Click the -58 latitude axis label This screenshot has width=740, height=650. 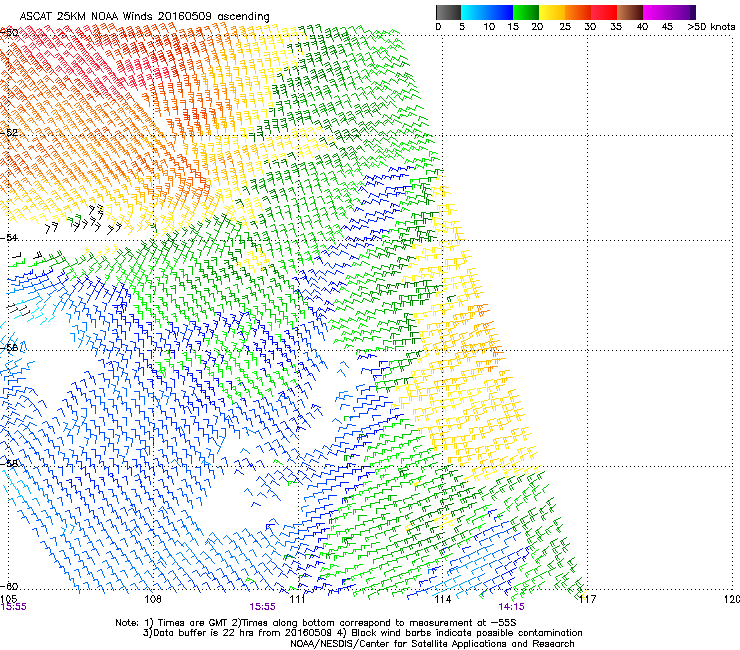(9, 463)
